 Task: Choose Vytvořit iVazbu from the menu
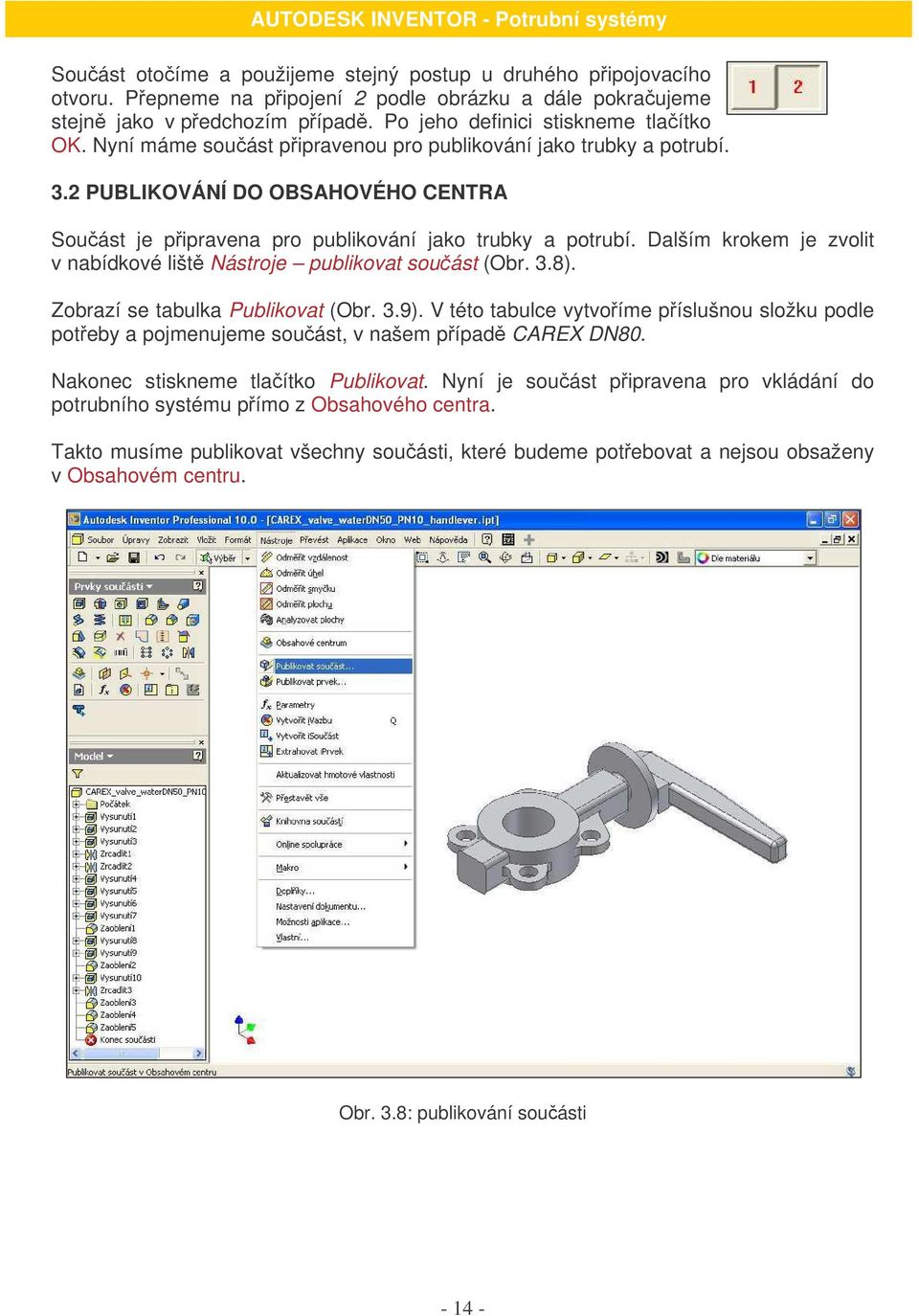[336, 720]
